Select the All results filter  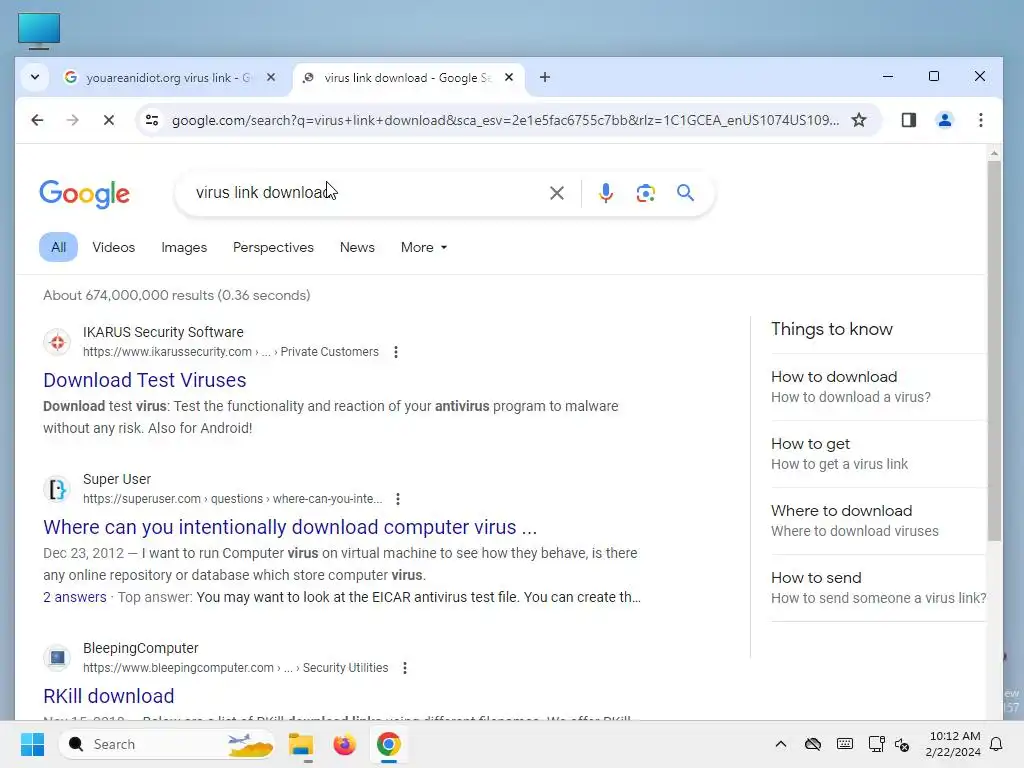point(58,248)
